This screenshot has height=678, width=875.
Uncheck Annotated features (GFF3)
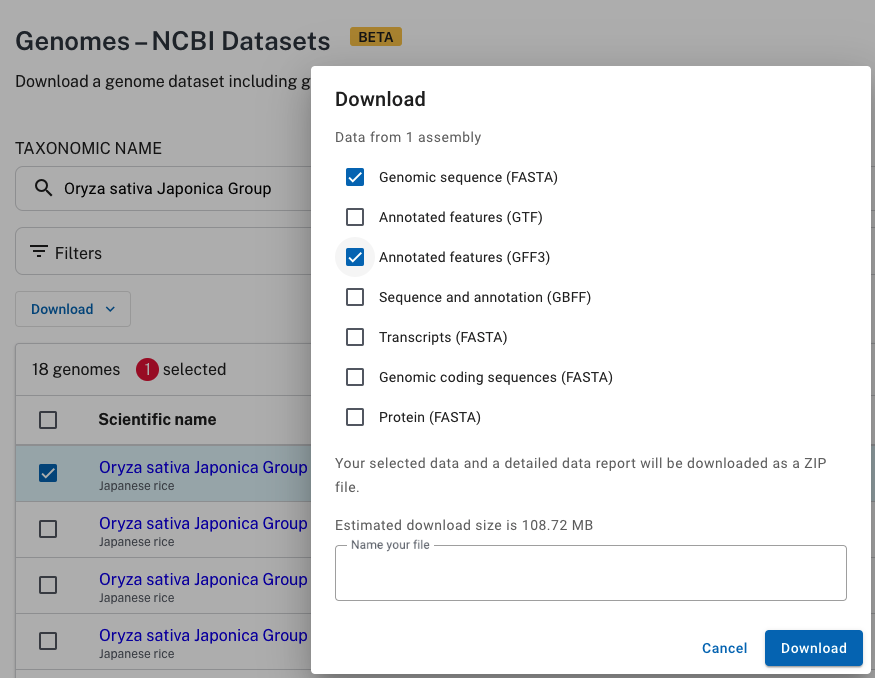355,257
